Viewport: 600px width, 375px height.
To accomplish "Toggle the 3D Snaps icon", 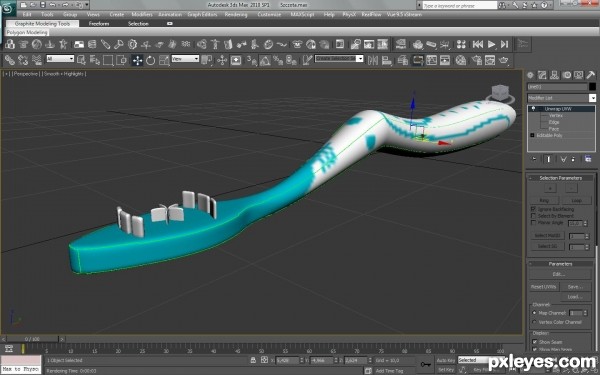I will point(251,60).
